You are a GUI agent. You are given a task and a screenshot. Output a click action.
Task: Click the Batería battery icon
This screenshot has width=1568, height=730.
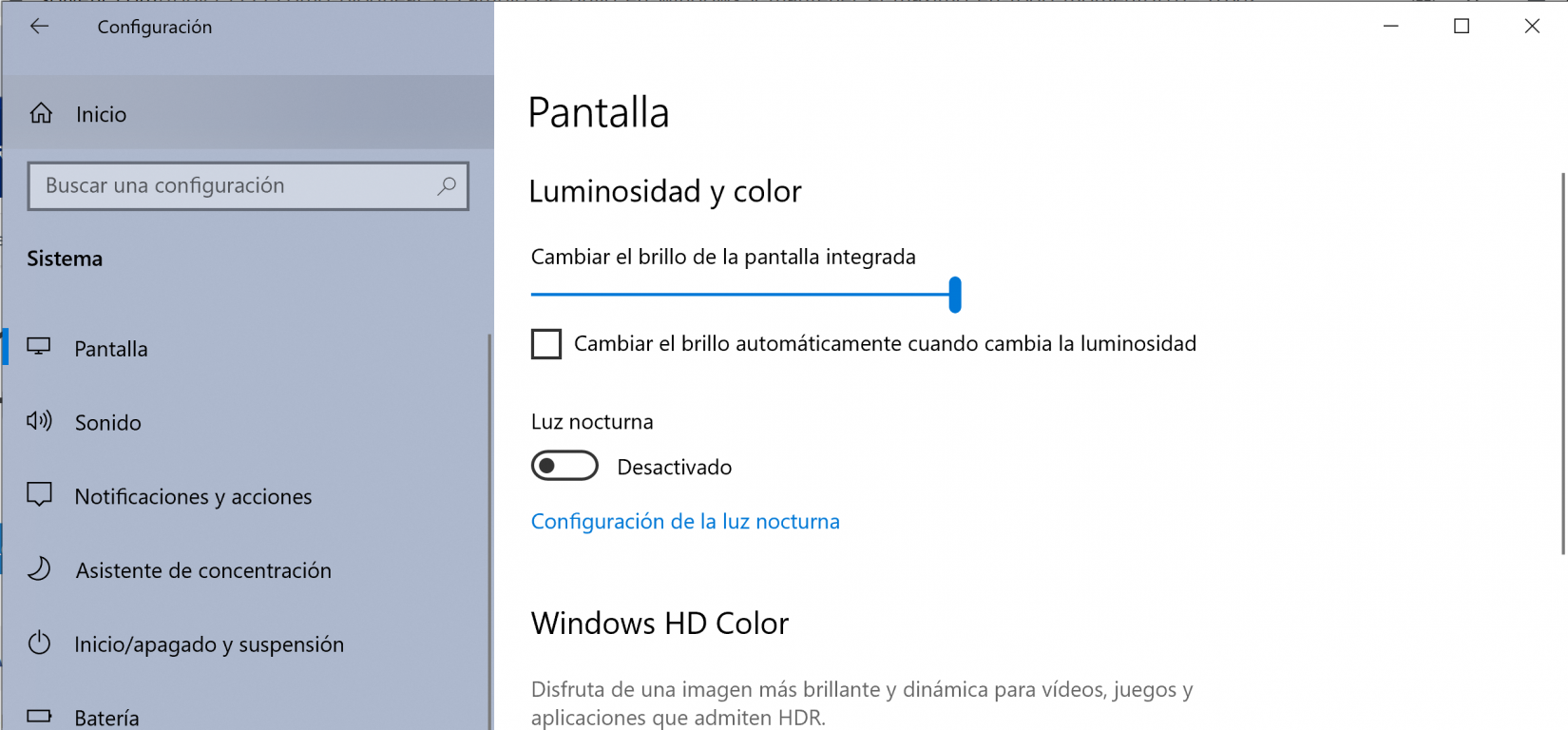39,716
